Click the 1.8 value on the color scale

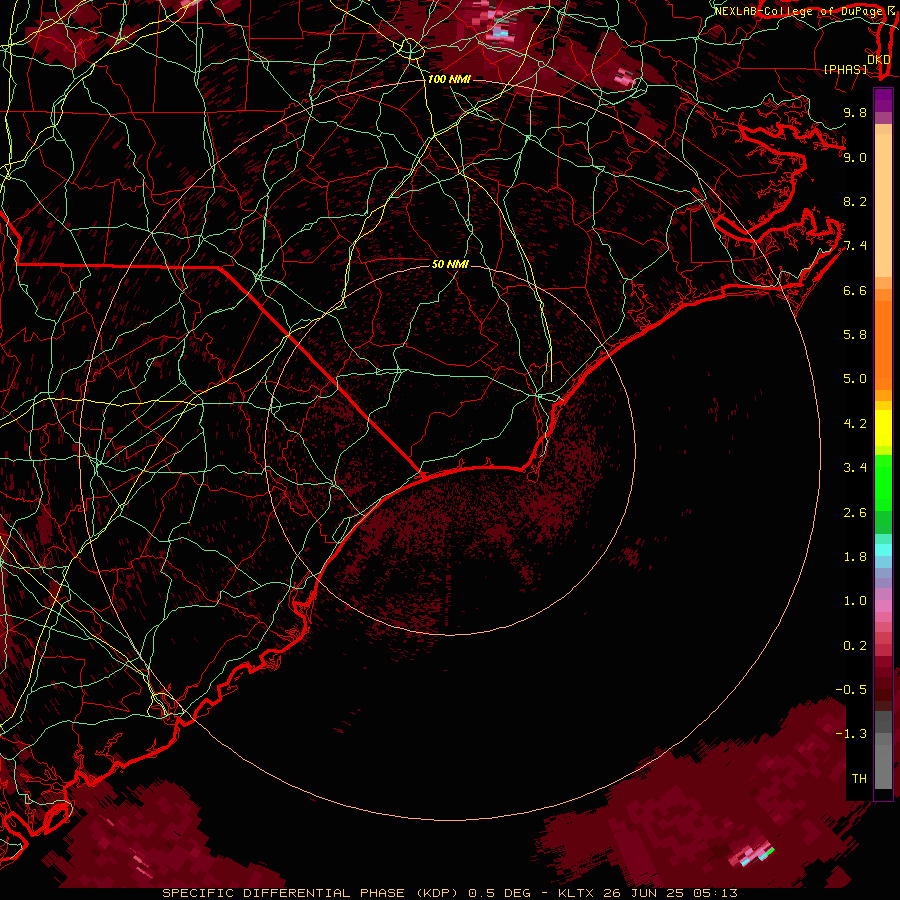click(855, 557)
